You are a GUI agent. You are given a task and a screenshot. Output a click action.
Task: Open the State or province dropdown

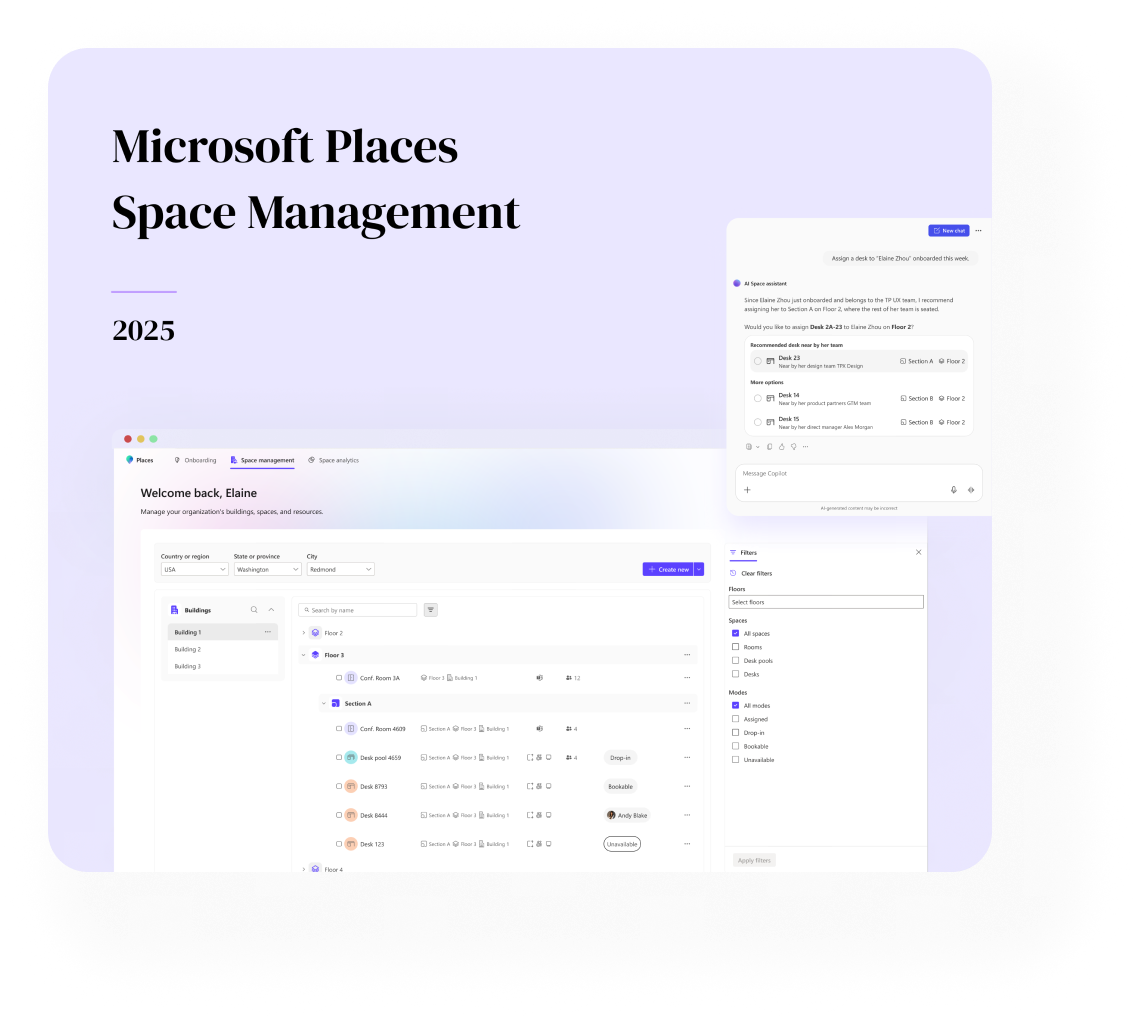click(267, 570)
